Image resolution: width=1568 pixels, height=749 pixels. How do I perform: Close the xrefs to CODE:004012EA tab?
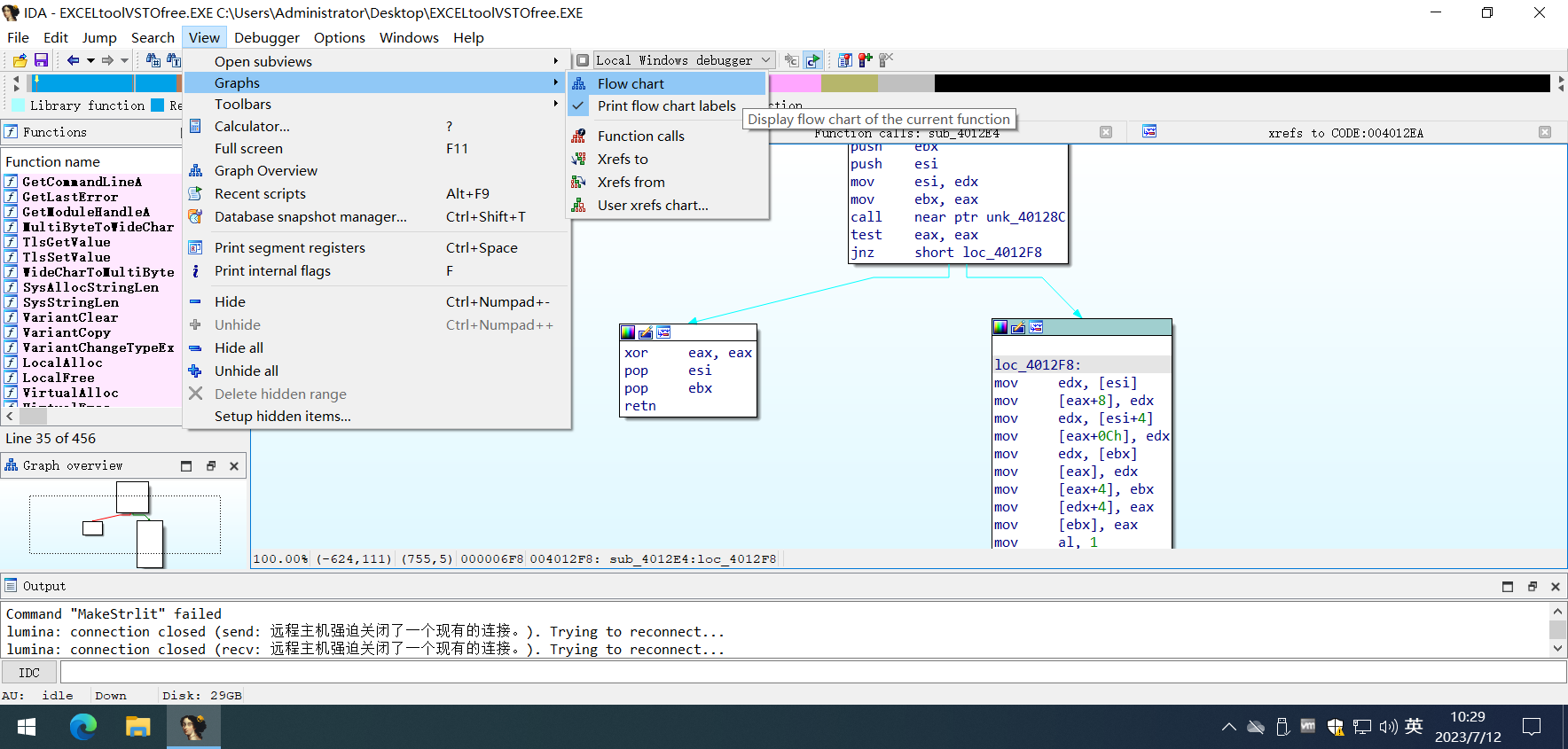(1545, 132)
